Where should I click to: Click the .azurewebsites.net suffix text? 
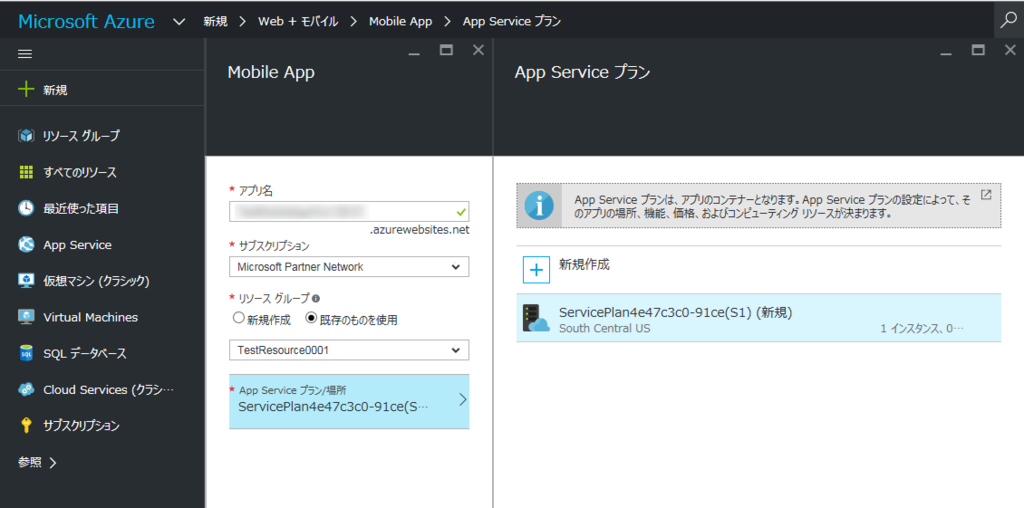[419, 230]
